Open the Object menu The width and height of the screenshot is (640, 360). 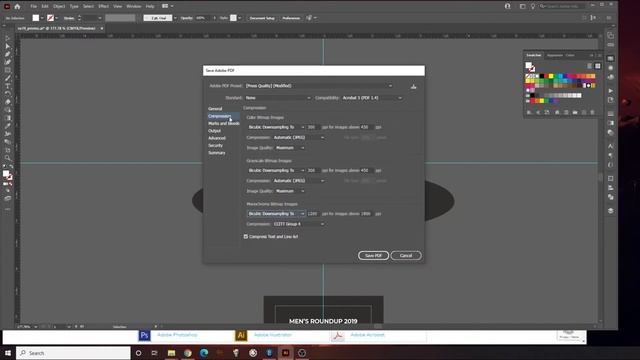(x=59, y=7)
